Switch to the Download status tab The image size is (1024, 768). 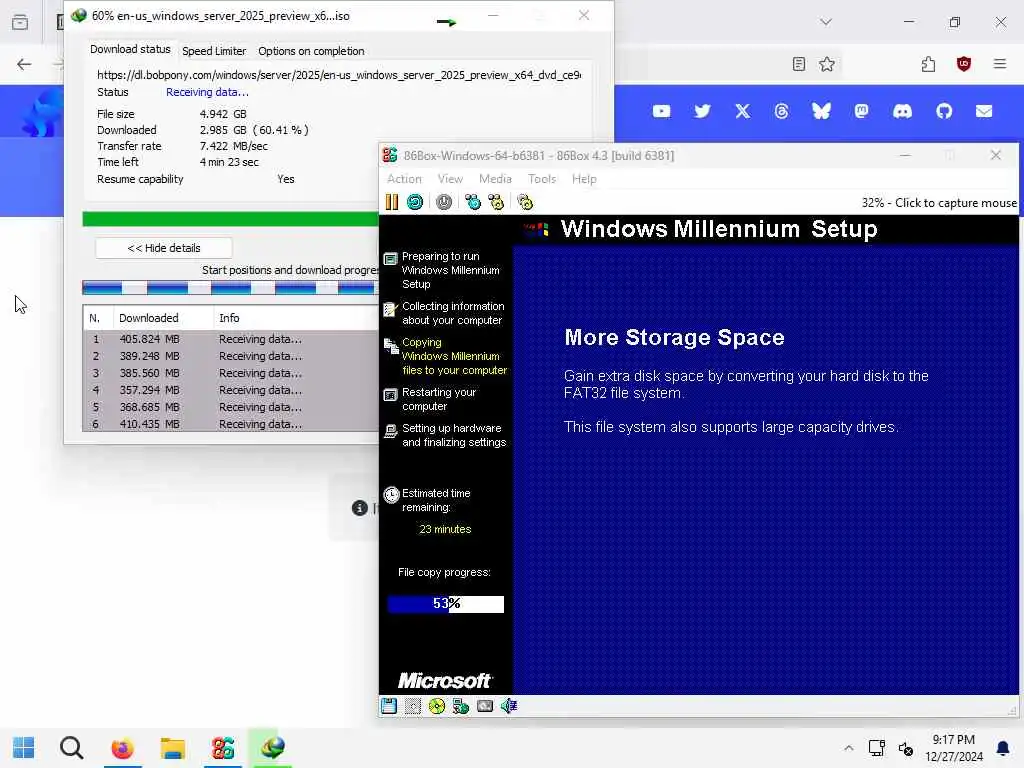pos(130,50)
